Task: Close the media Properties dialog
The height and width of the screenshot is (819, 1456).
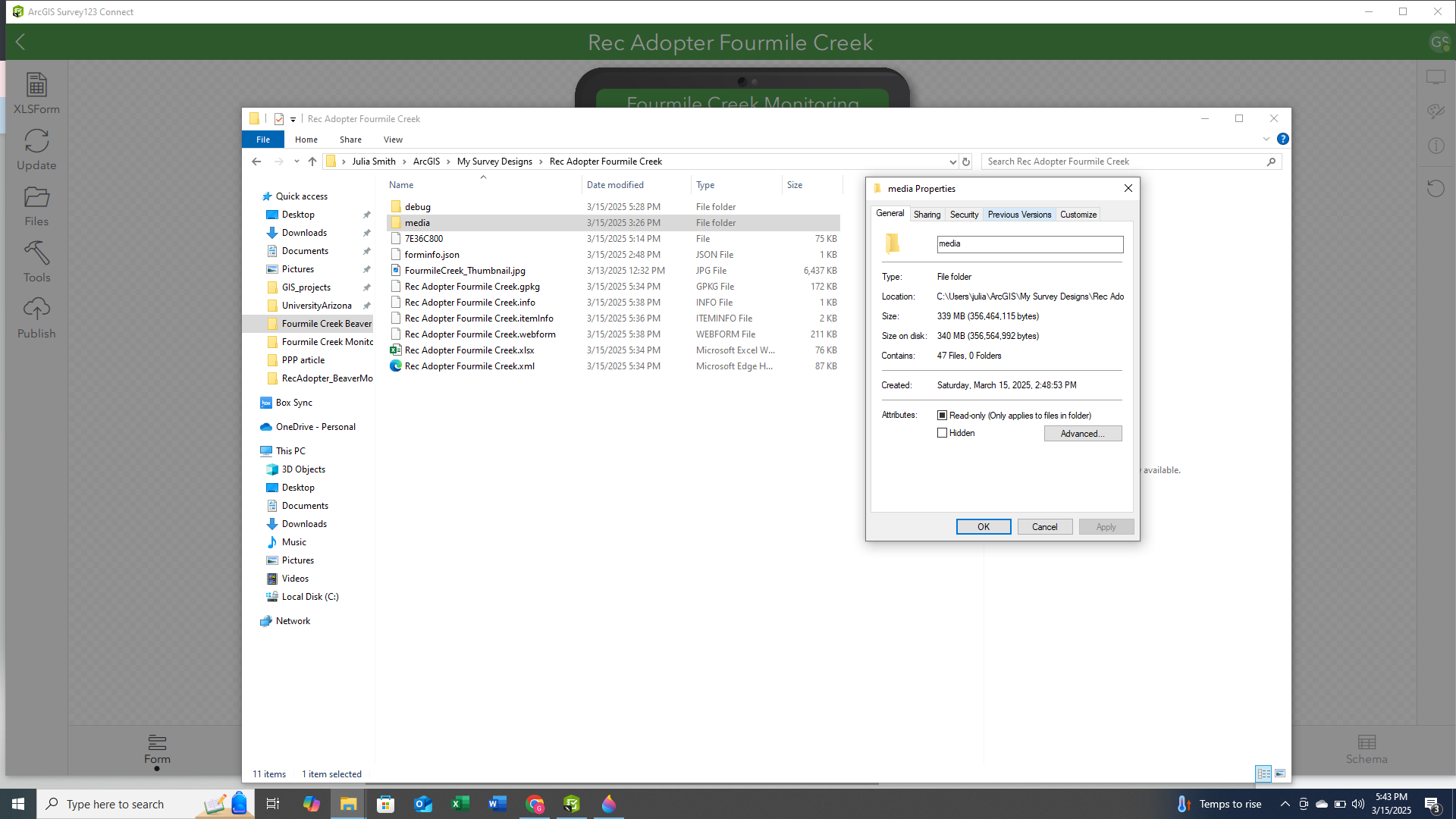Action: click(1128, 189)
